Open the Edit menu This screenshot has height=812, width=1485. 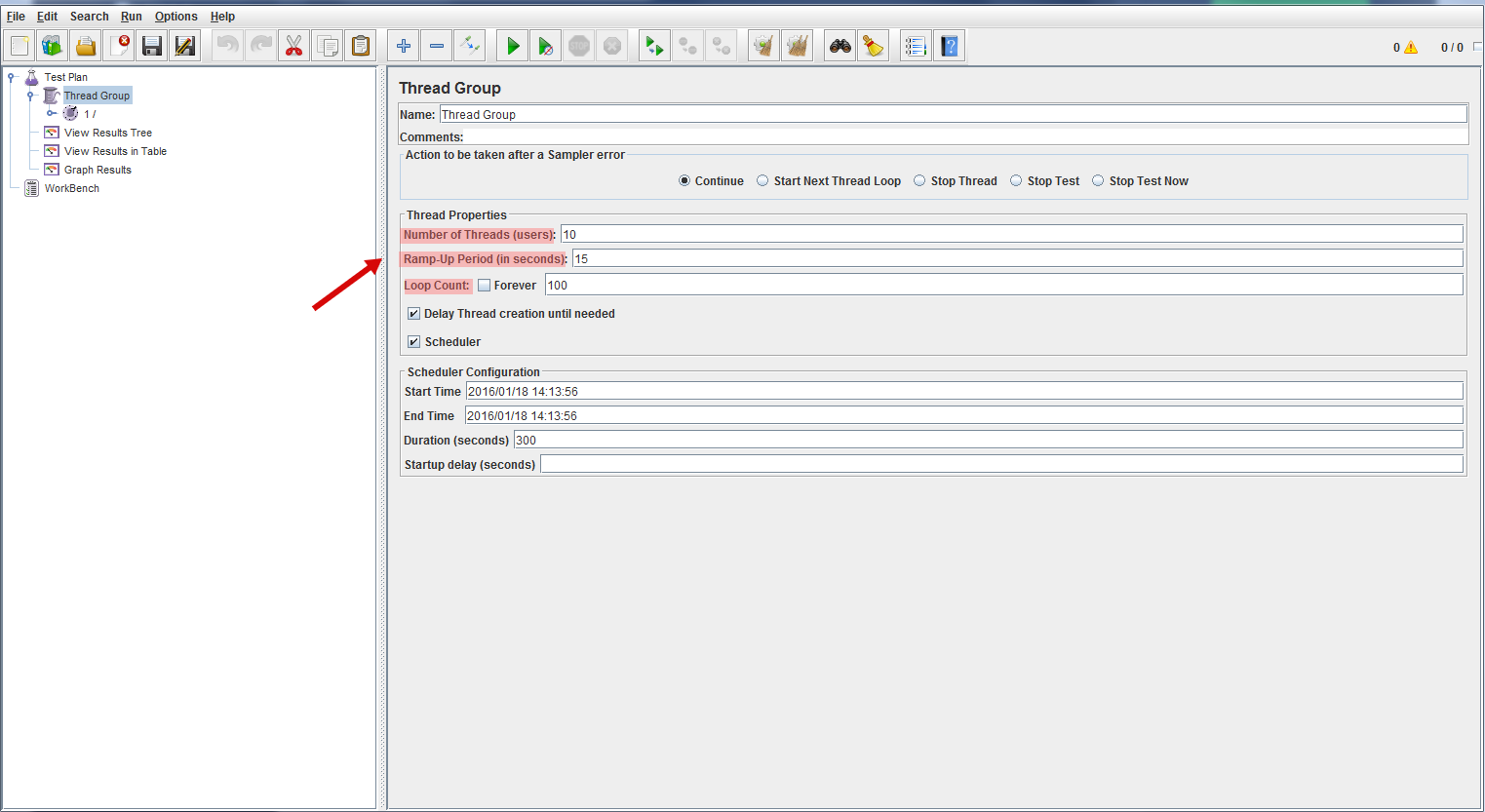click(47, 17)
